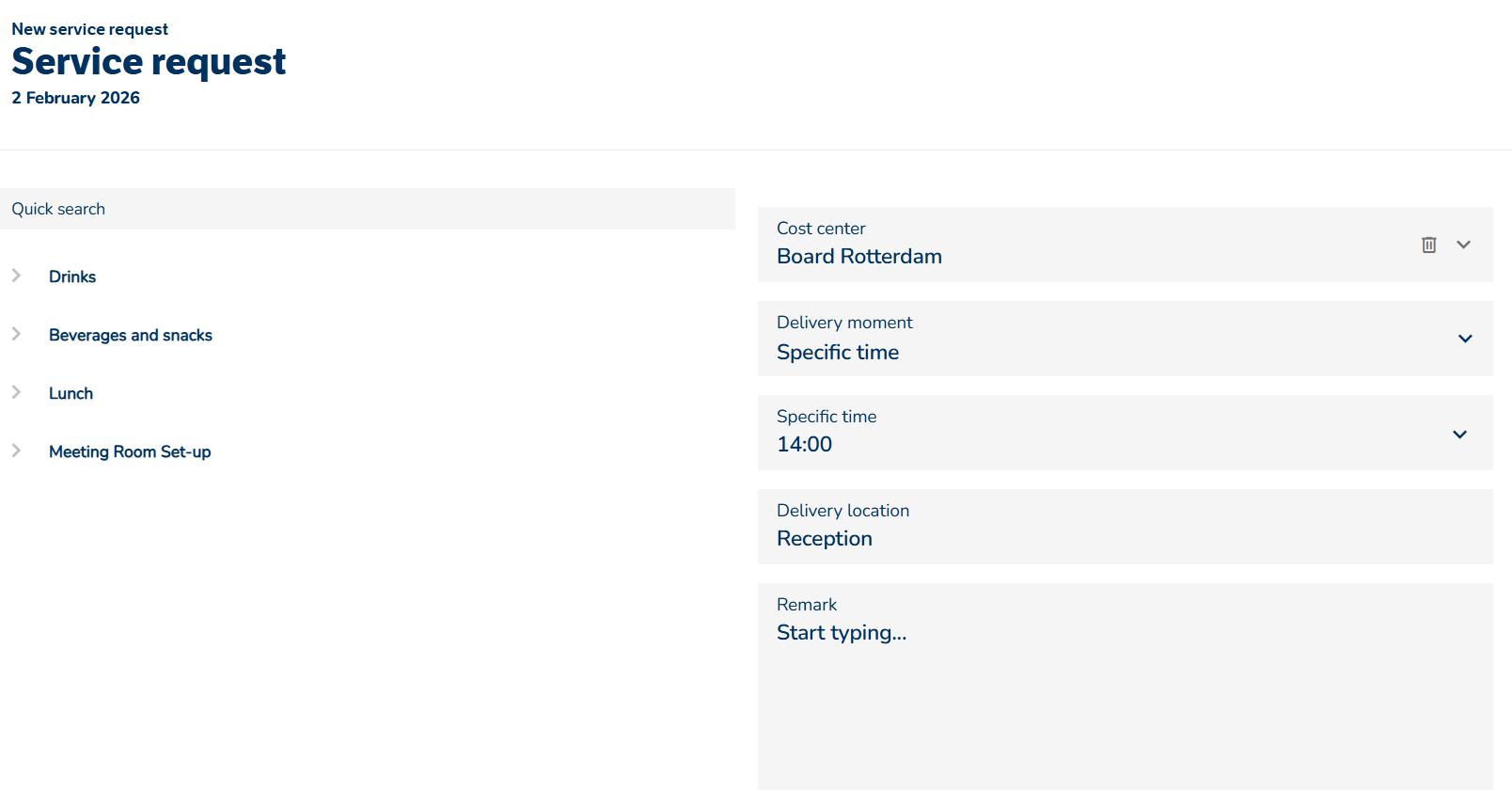1512x807 pixels.
Task: Click the New service request breadcrumb
Action: point(89,29)
